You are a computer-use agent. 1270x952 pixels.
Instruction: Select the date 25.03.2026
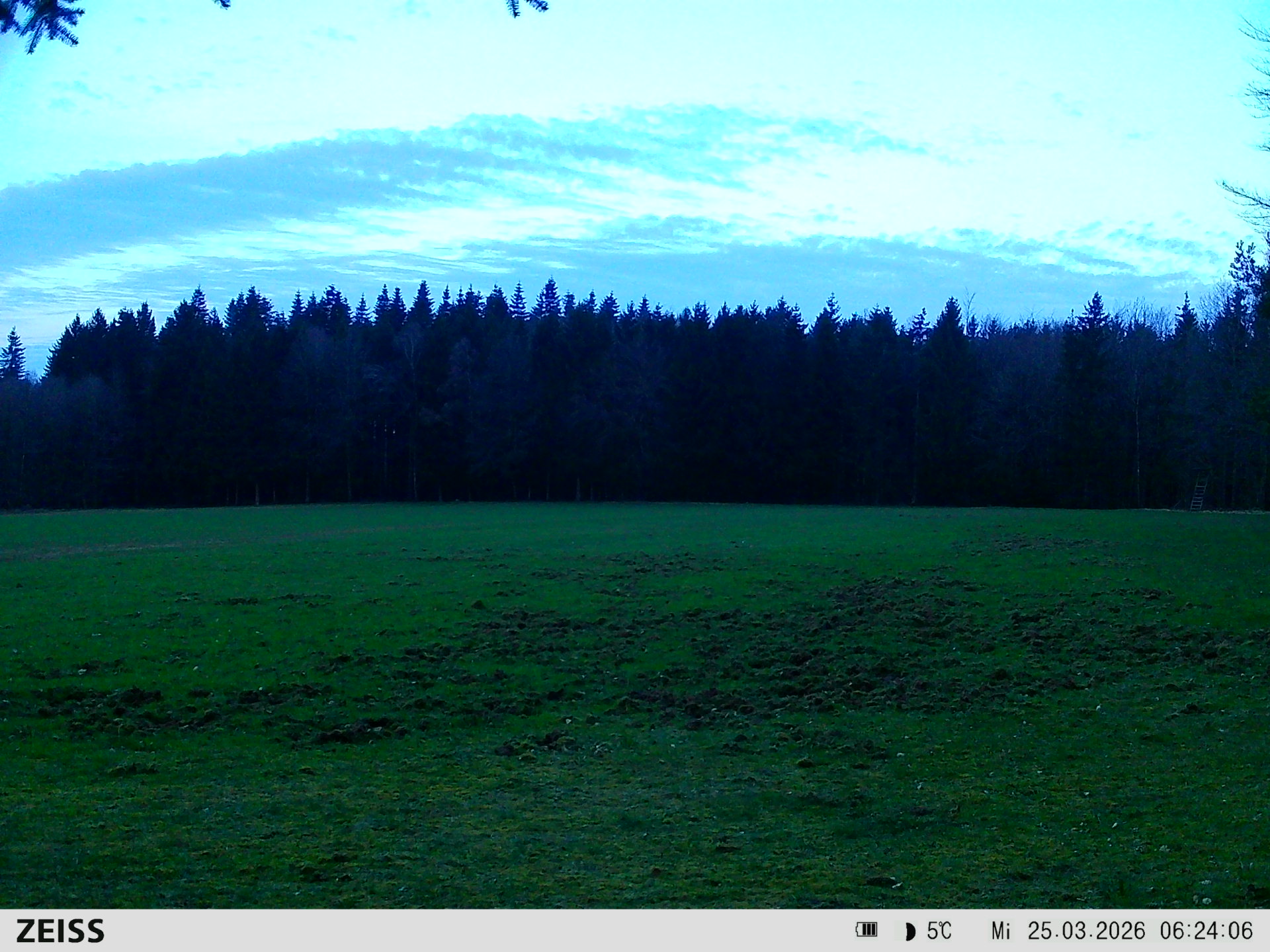tap(1085, 931)
